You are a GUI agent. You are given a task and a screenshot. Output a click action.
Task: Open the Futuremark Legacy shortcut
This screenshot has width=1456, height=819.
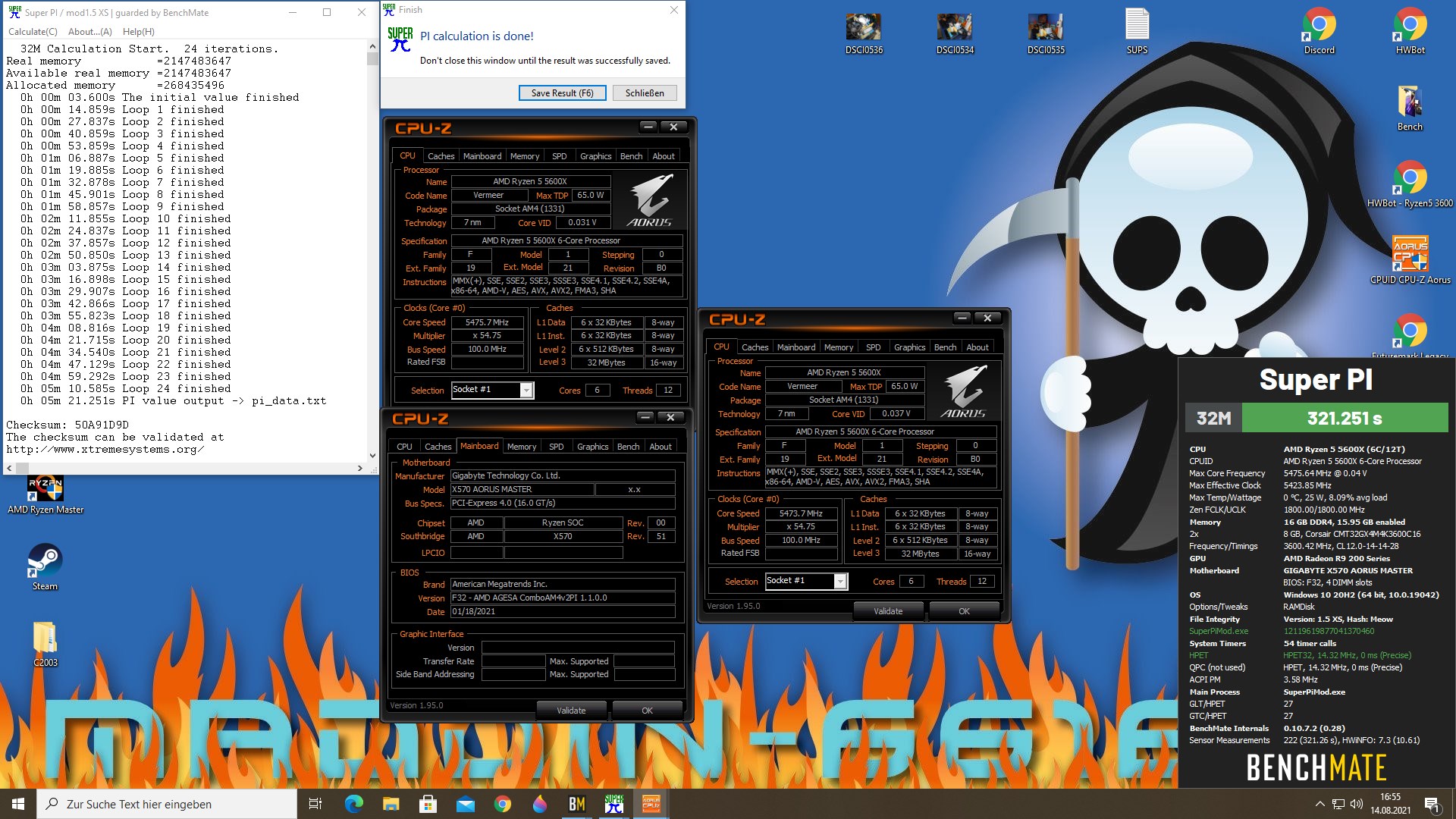click(x=1410, y=336)
